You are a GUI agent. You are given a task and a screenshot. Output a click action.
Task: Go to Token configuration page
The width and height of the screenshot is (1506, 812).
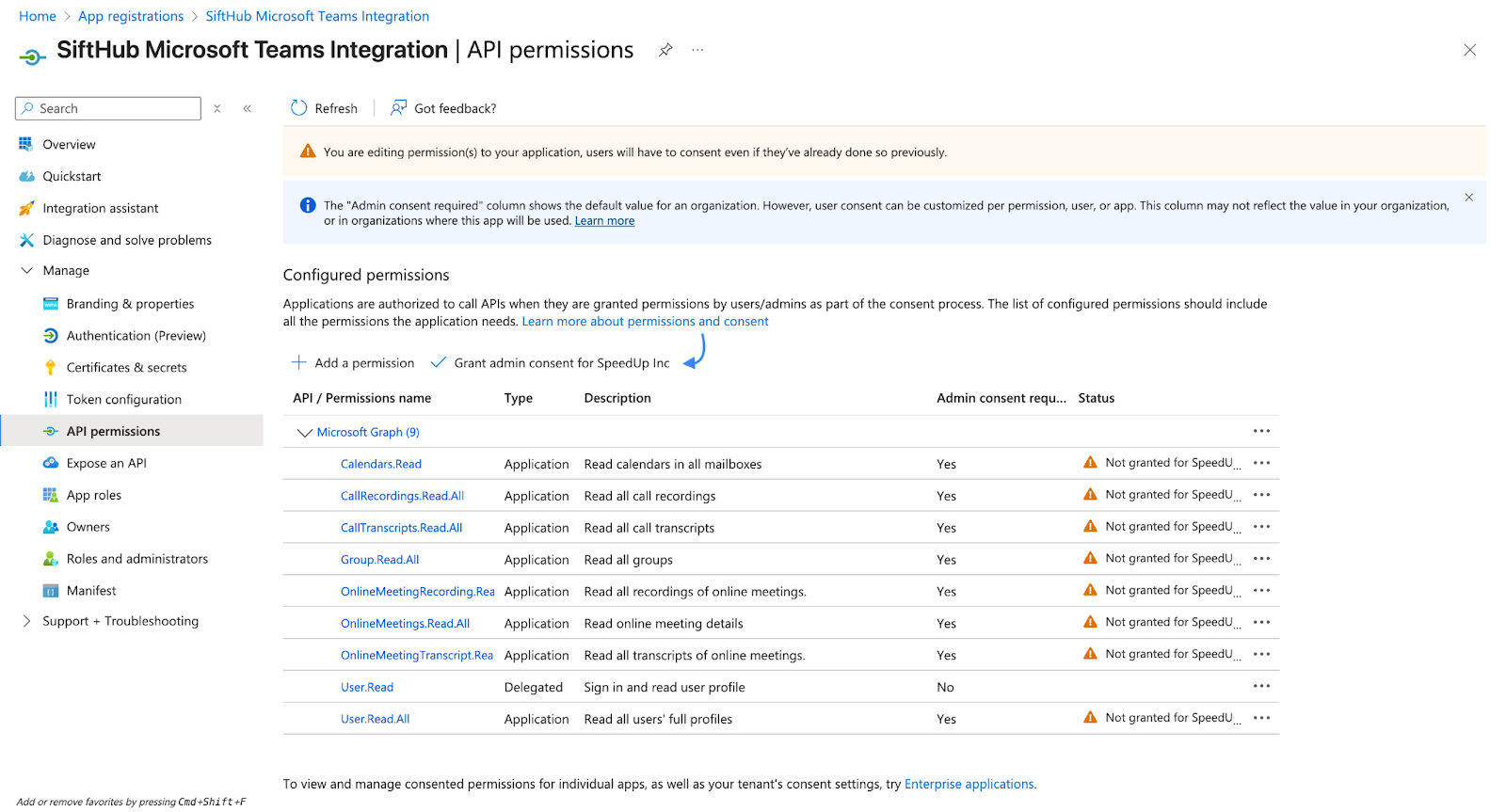click(123, 400)
